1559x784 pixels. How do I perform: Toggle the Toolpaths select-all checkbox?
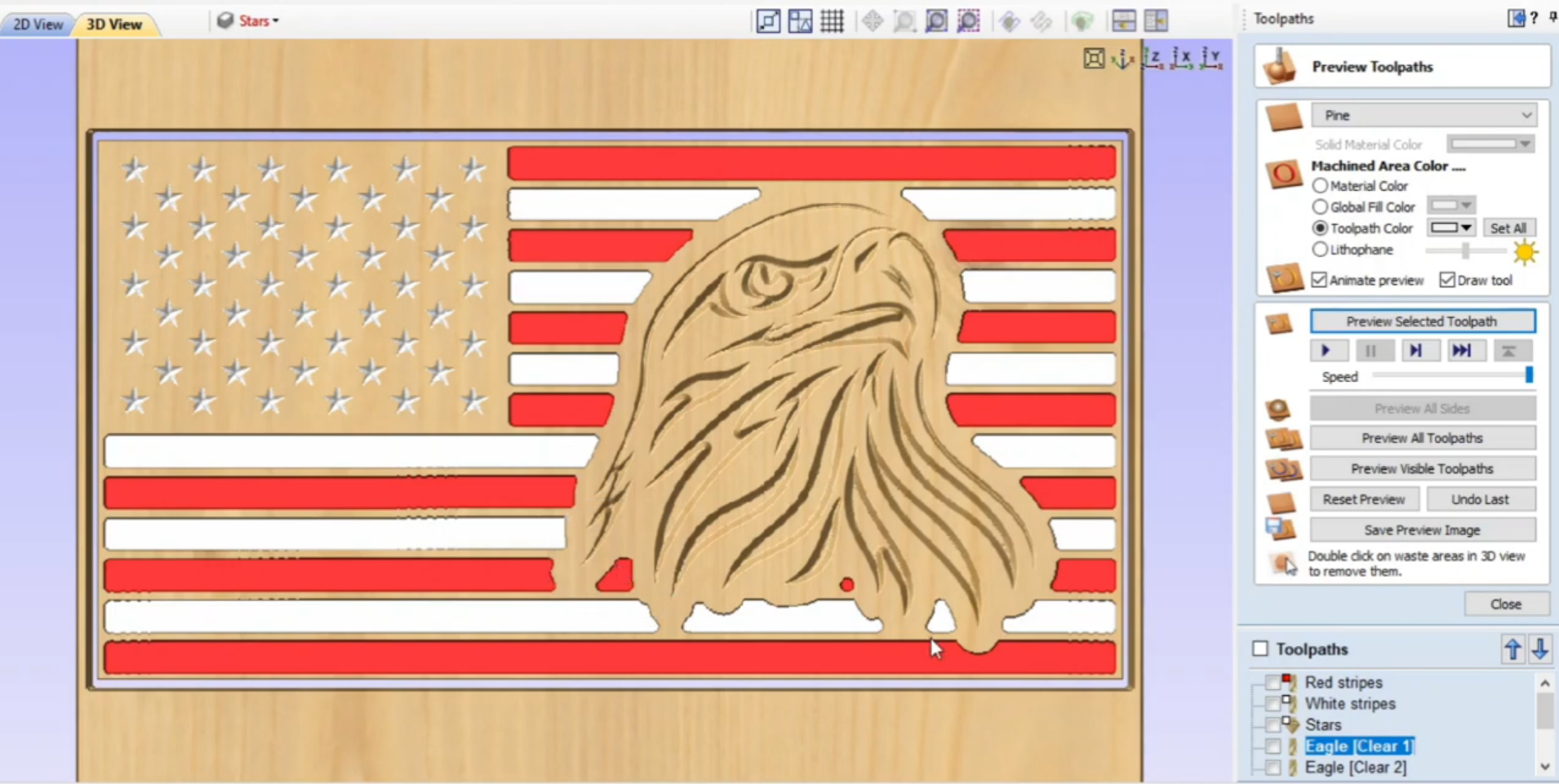[x=1260, y=649]
